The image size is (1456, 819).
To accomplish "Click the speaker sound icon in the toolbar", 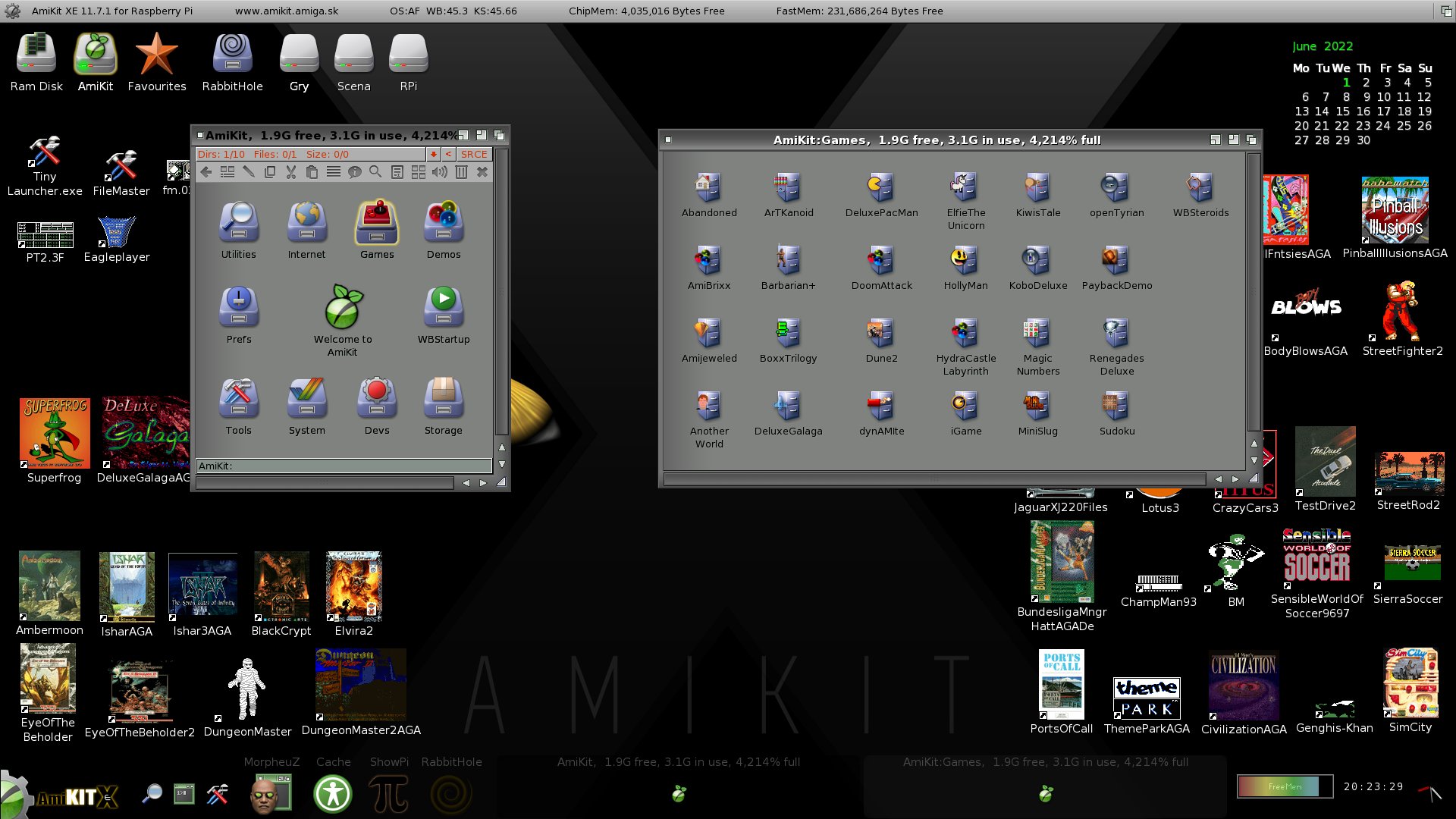I will click(x=439, y=172).
